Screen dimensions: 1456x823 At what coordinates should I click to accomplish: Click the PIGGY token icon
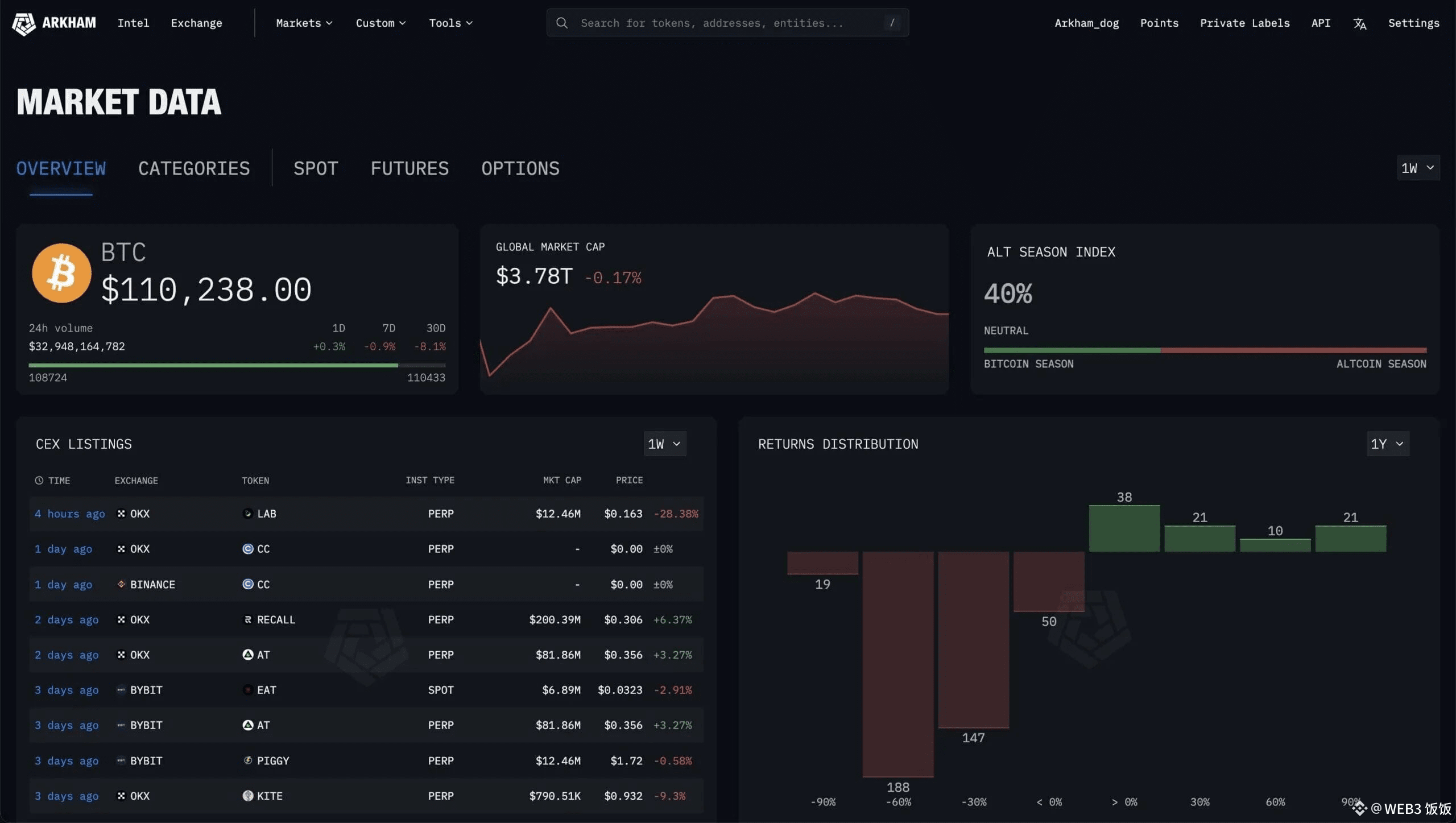[247, 760]
